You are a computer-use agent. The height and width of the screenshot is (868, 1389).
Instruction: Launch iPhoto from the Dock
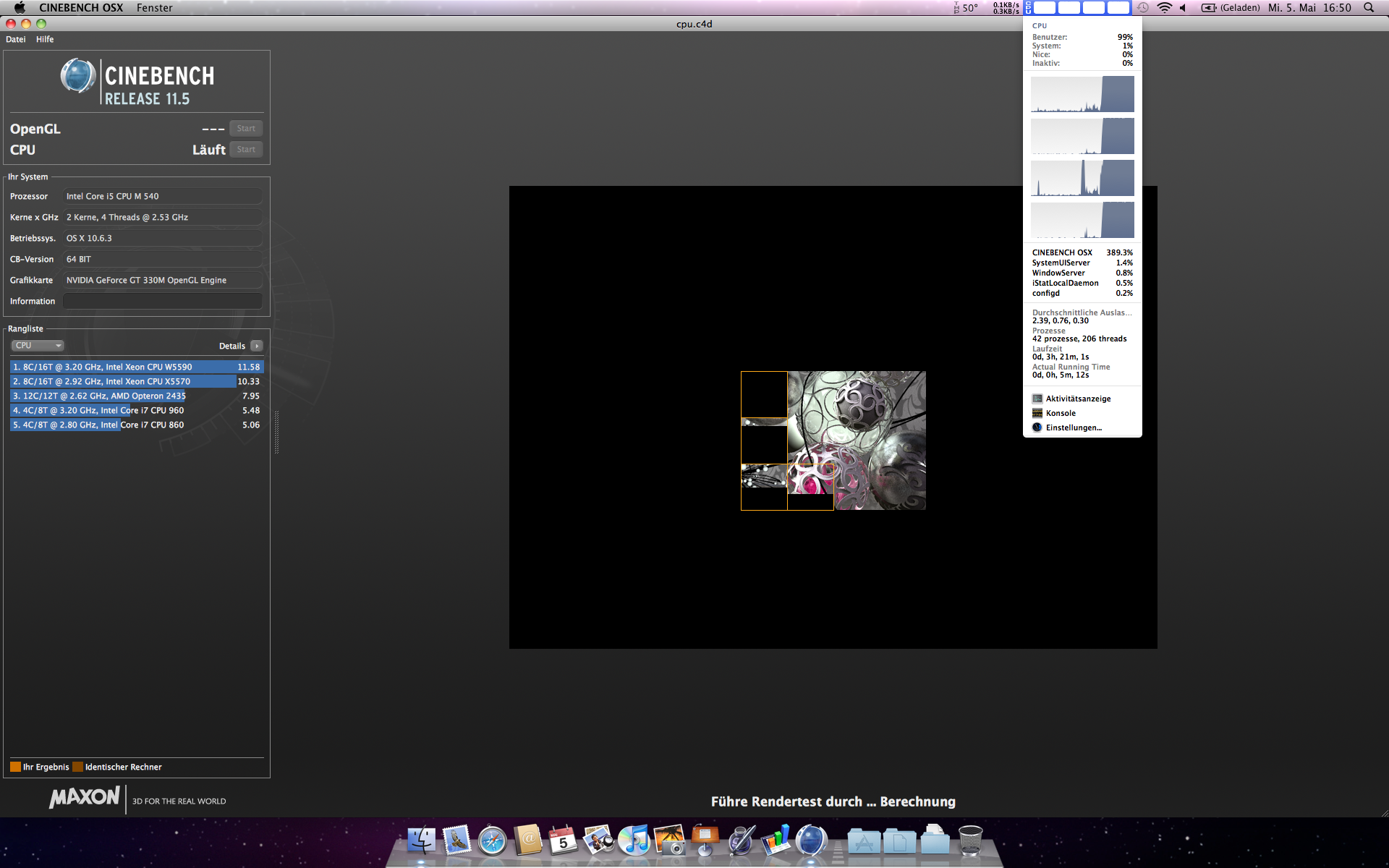point(670,841)
